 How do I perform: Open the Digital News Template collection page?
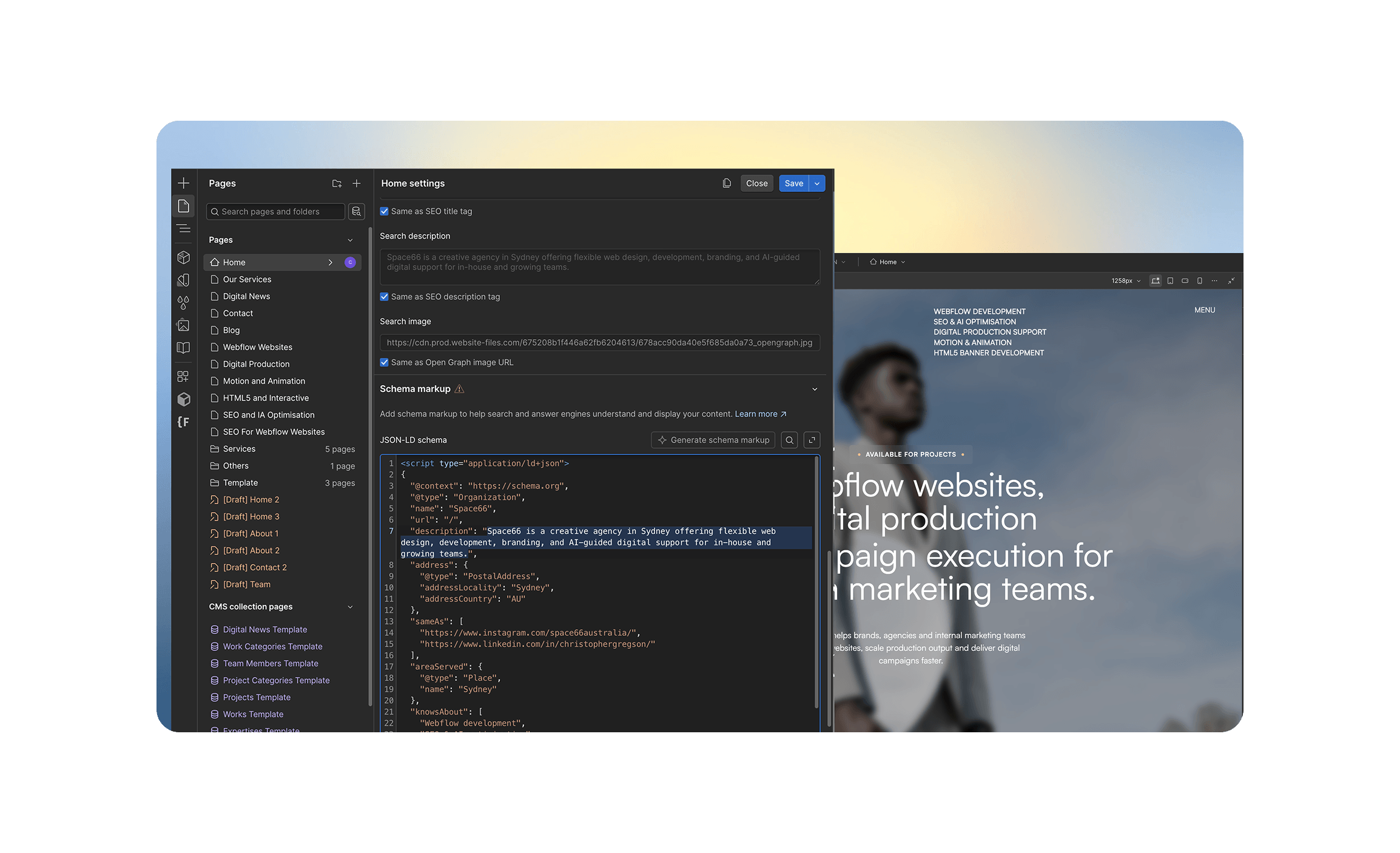point(283,630)
